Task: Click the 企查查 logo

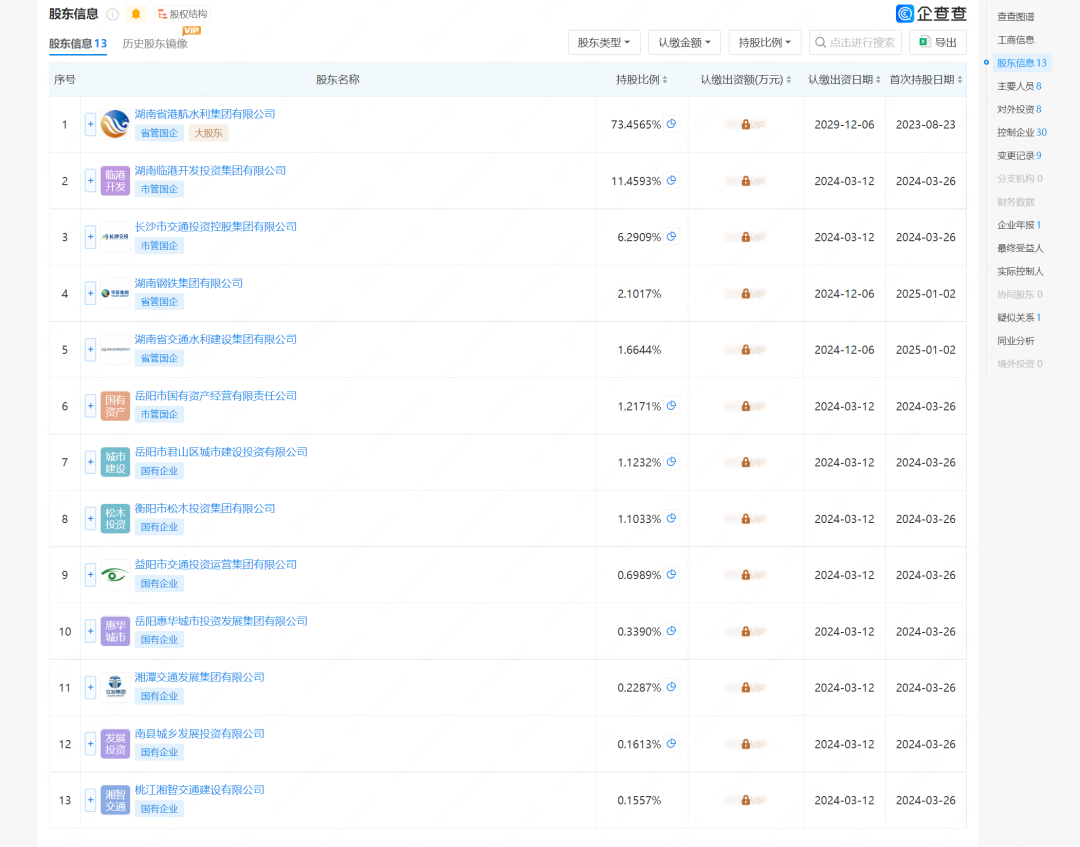Action: click(x=931, y=13)
